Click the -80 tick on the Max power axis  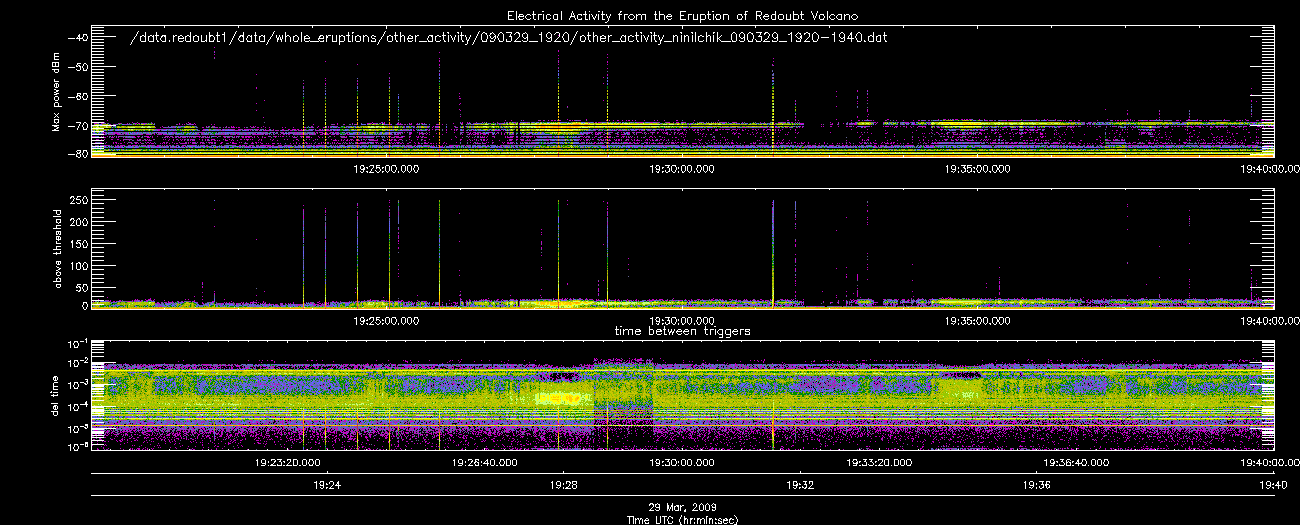pos(77,154)
